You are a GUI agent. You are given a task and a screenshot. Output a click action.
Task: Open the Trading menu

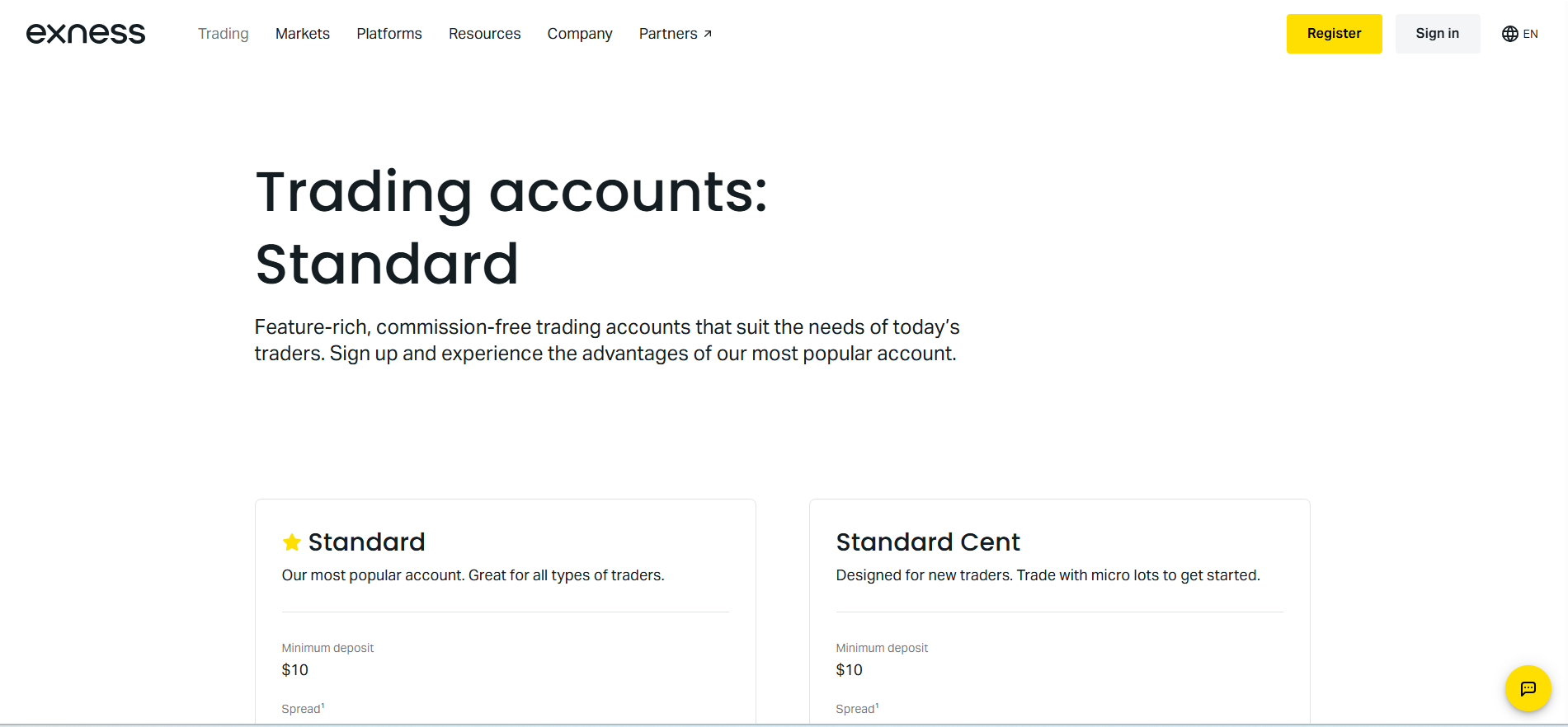coord(223,34)
